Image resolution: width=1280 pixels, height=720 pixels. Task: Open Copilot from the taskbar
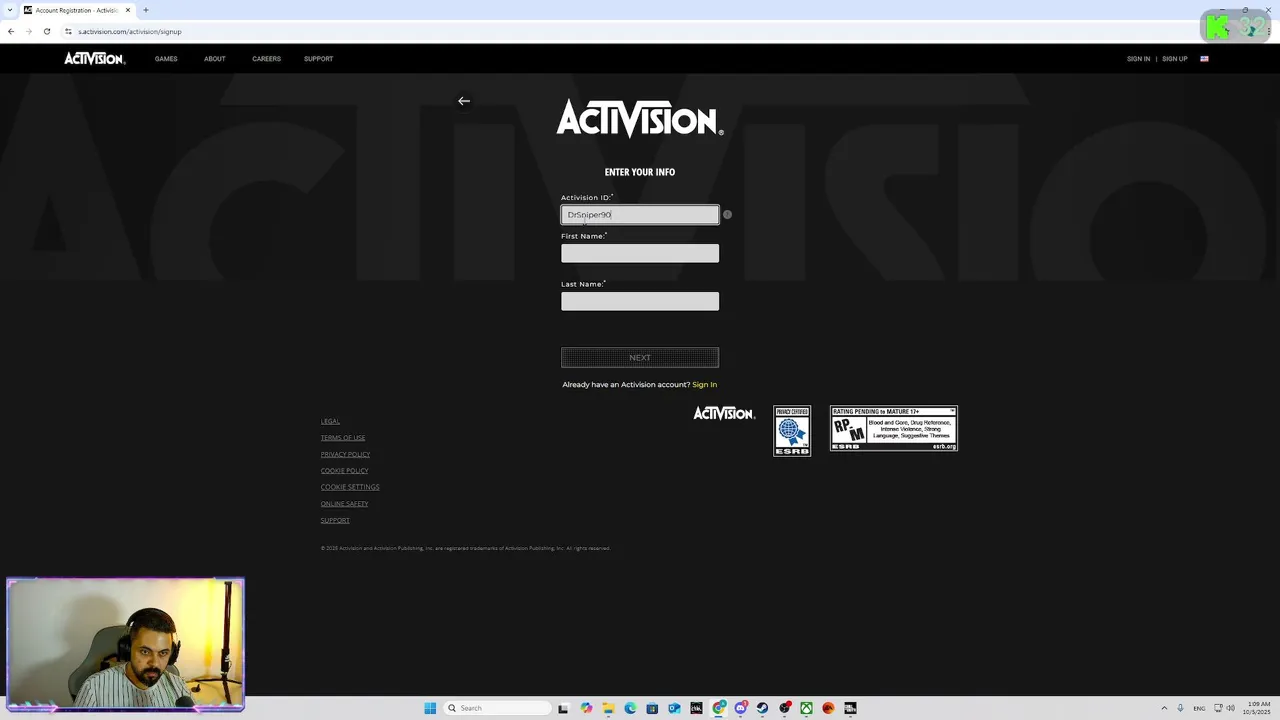586,708
